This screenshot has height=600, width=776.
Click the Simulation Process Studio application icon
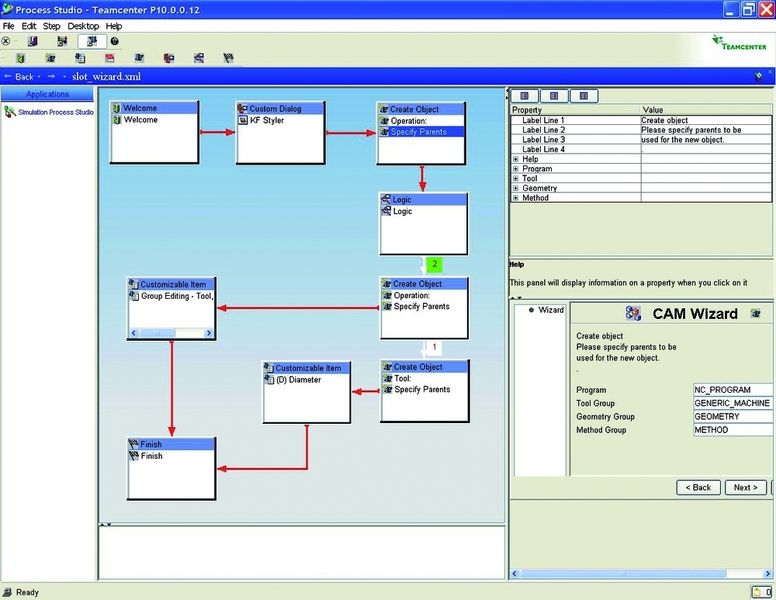click(9, 112)
